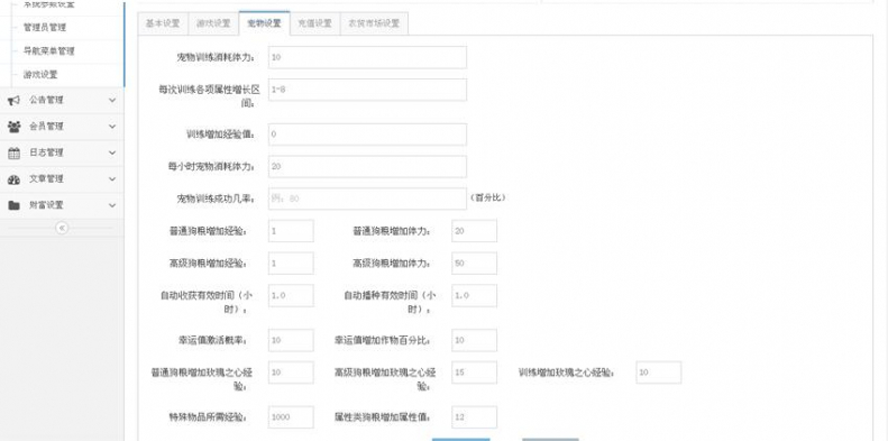The height and width of the screenshot is (441, 888).
Task: Click the users icon beside 会员管理
Action: pos(14,127)
